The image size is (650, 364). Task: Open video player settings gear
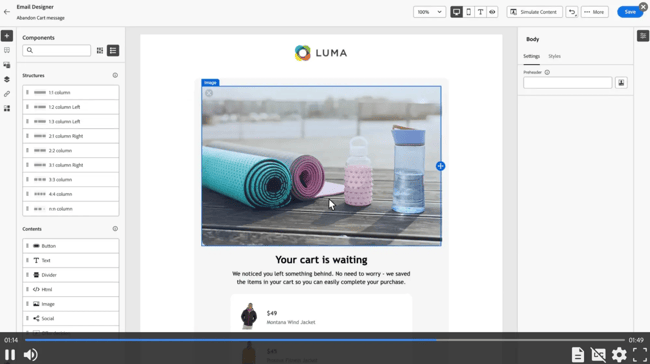(619, 355)
